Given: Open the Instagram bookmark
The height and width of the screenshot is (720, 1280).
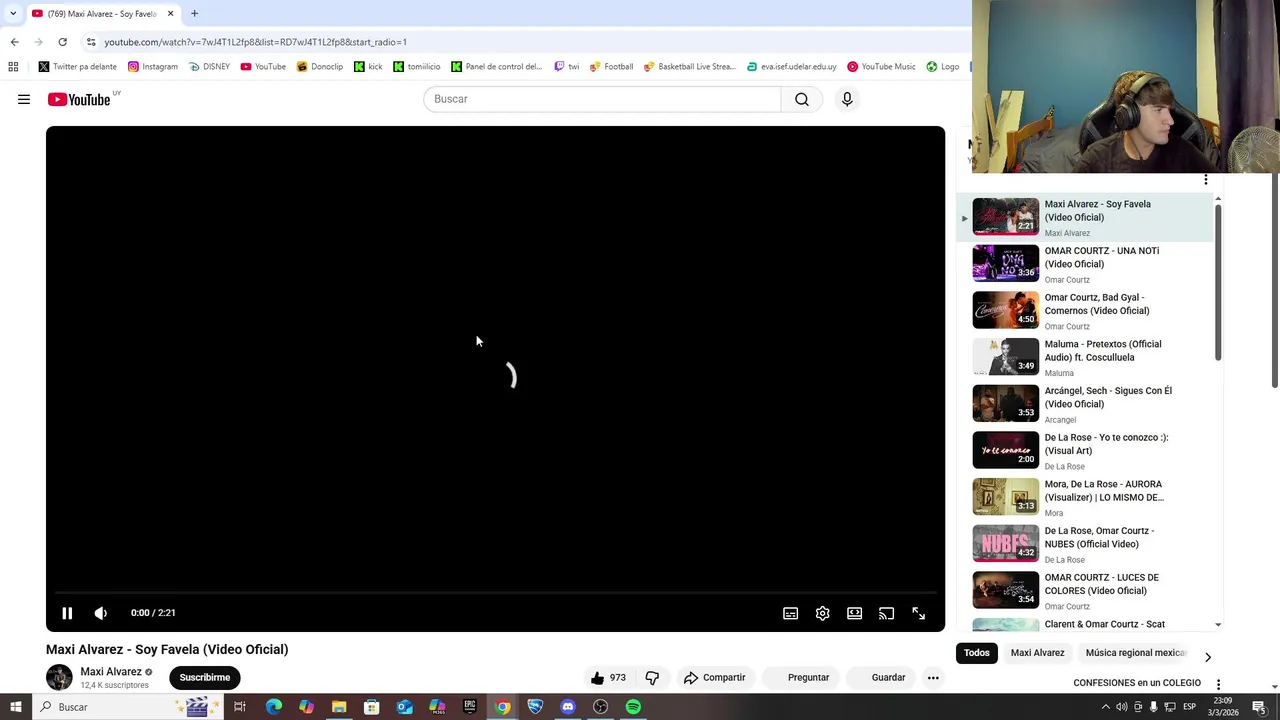Looking at the screenshot, I should tap(152, 67).
